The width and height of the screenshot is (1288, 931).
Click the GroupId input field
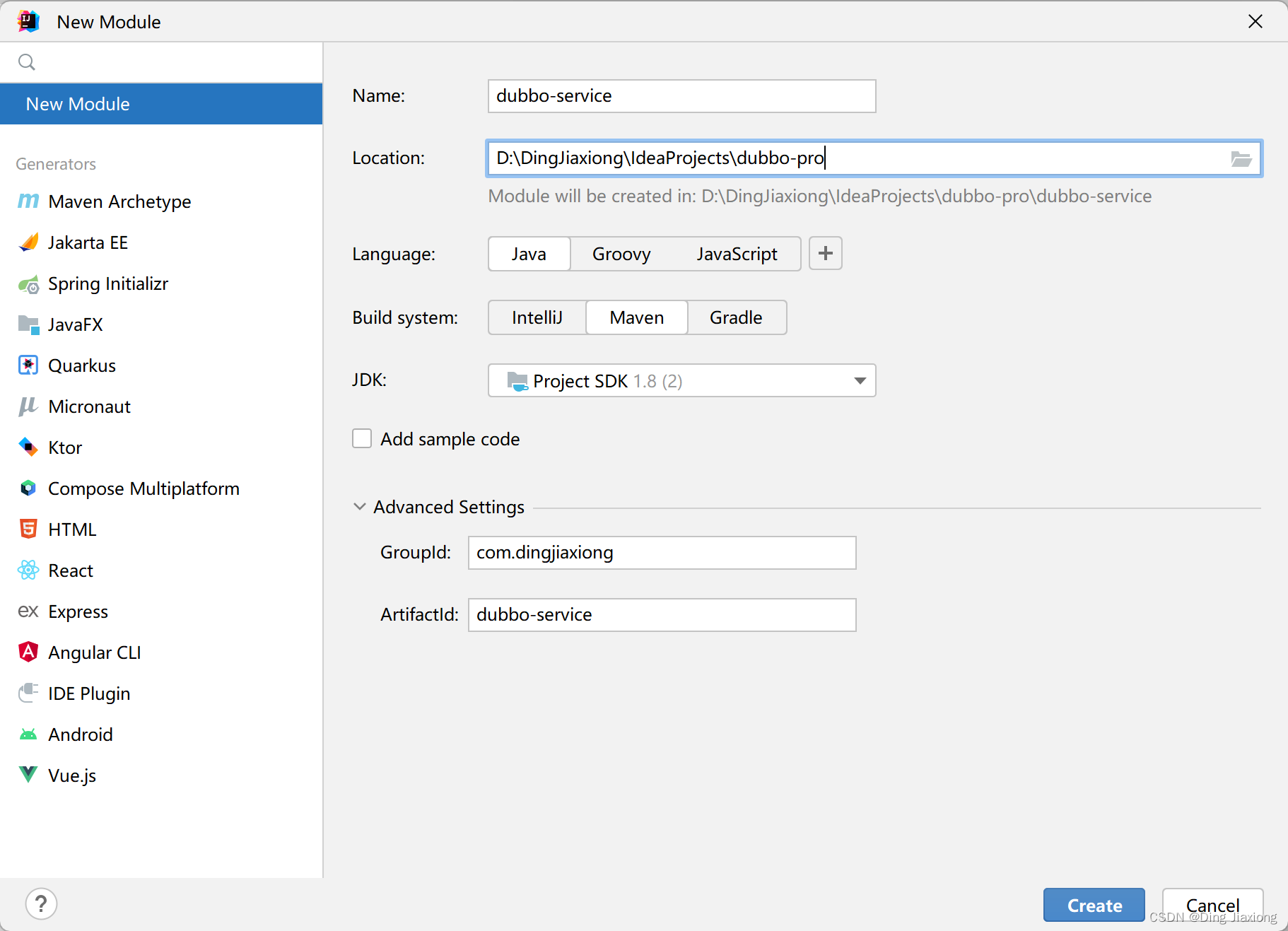point(662,553)
